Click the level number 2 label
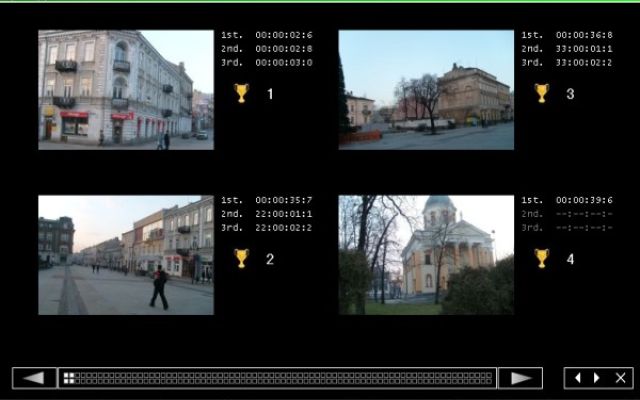The width and height of the screenshot is (640, 400). [270, 259]
